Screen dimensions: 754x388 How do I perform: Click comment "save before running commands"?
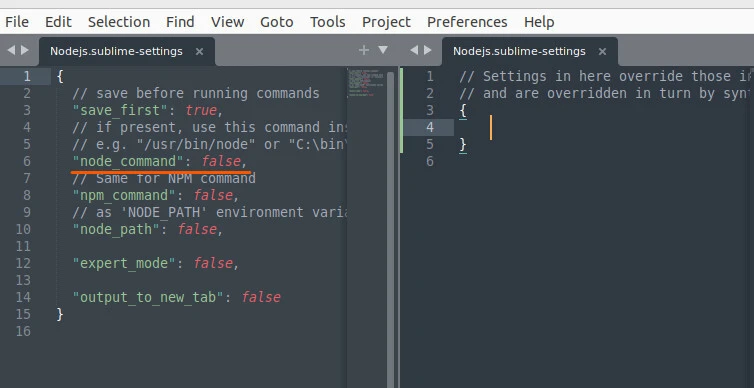[196, 93]
